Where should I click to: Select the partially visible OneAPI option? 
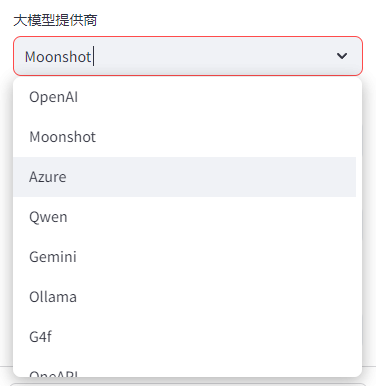pos(184,367)
